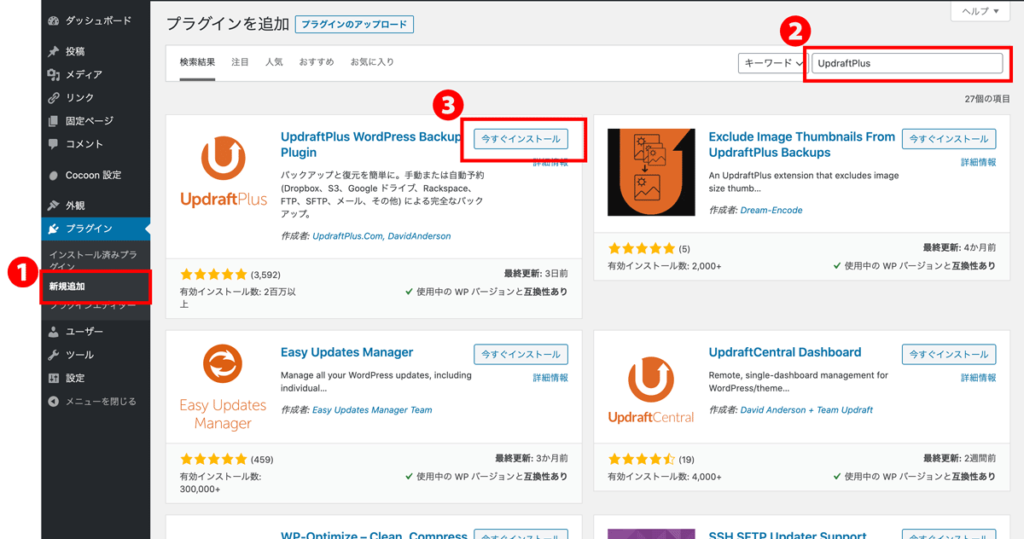Click the media icon beside メディア
The image size is (1024, 539).
pos(54,74)
